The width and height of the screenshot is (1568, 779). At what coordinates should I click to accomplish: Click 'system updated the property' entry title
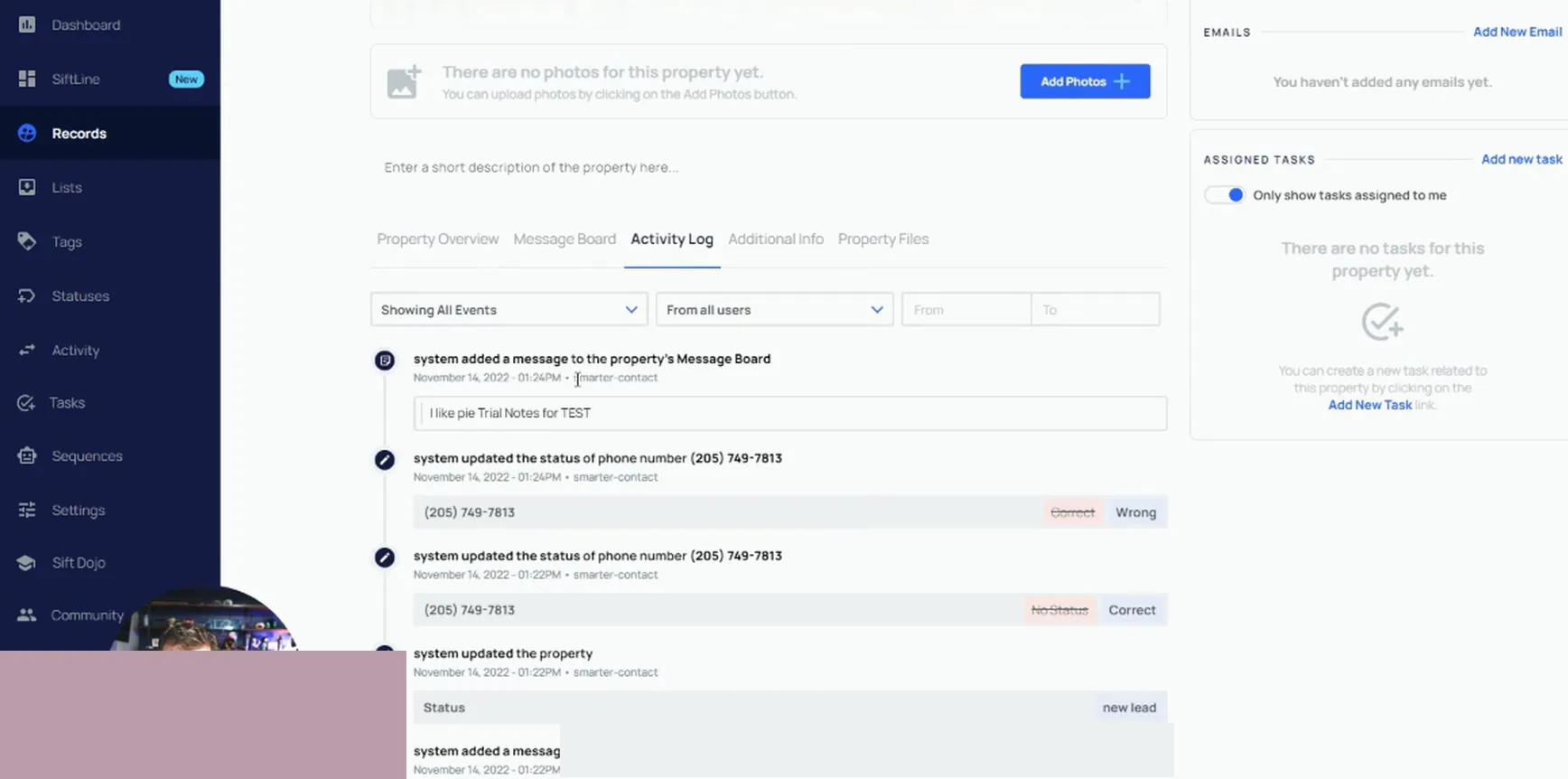point(503,653)
